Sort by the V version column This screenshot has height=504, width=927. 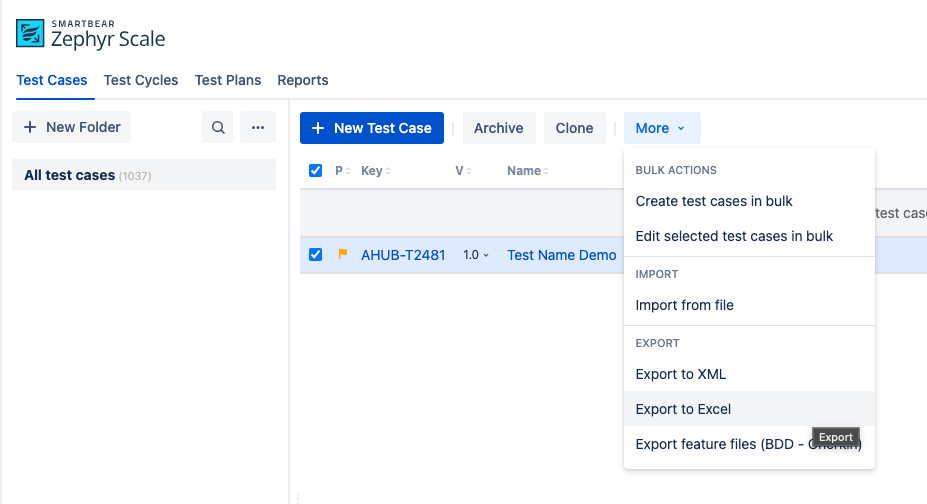pos(463,171)
